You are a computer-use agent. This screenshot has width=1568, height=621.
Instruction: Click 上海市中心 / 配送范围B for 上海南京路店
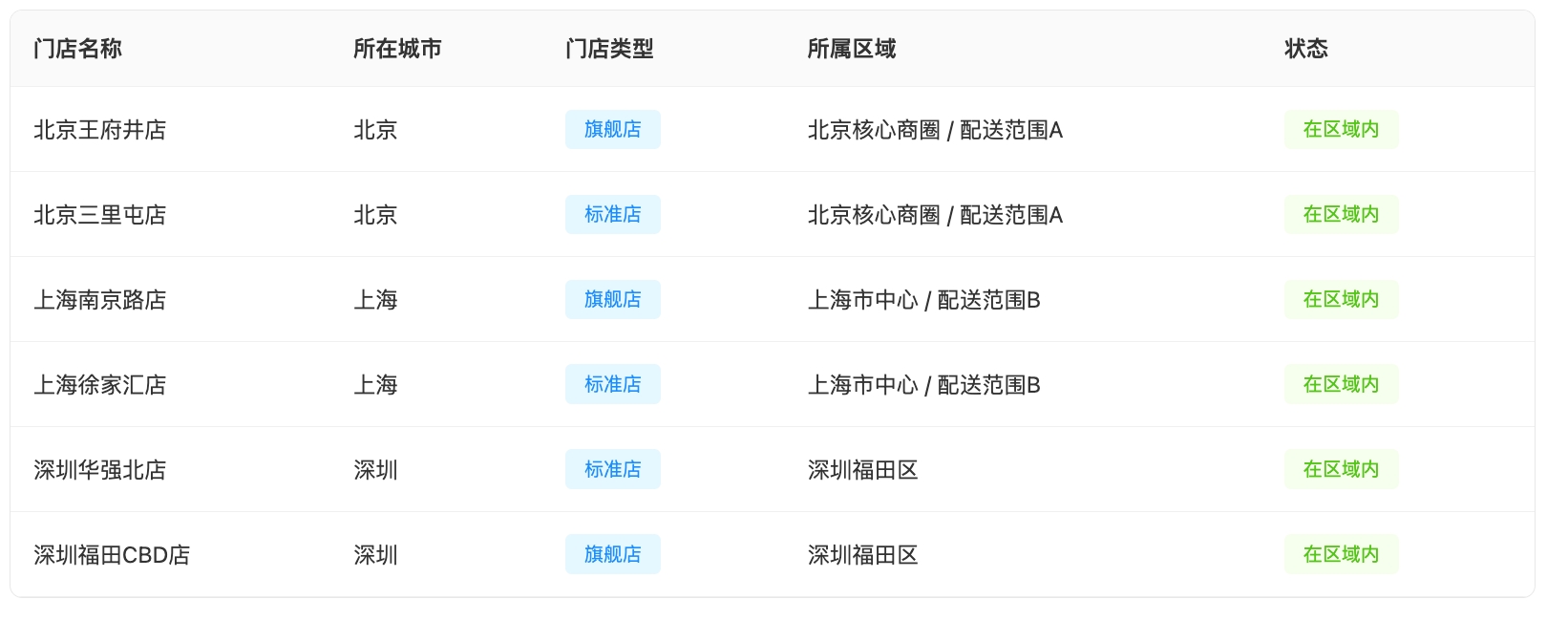tap(923, 300)
